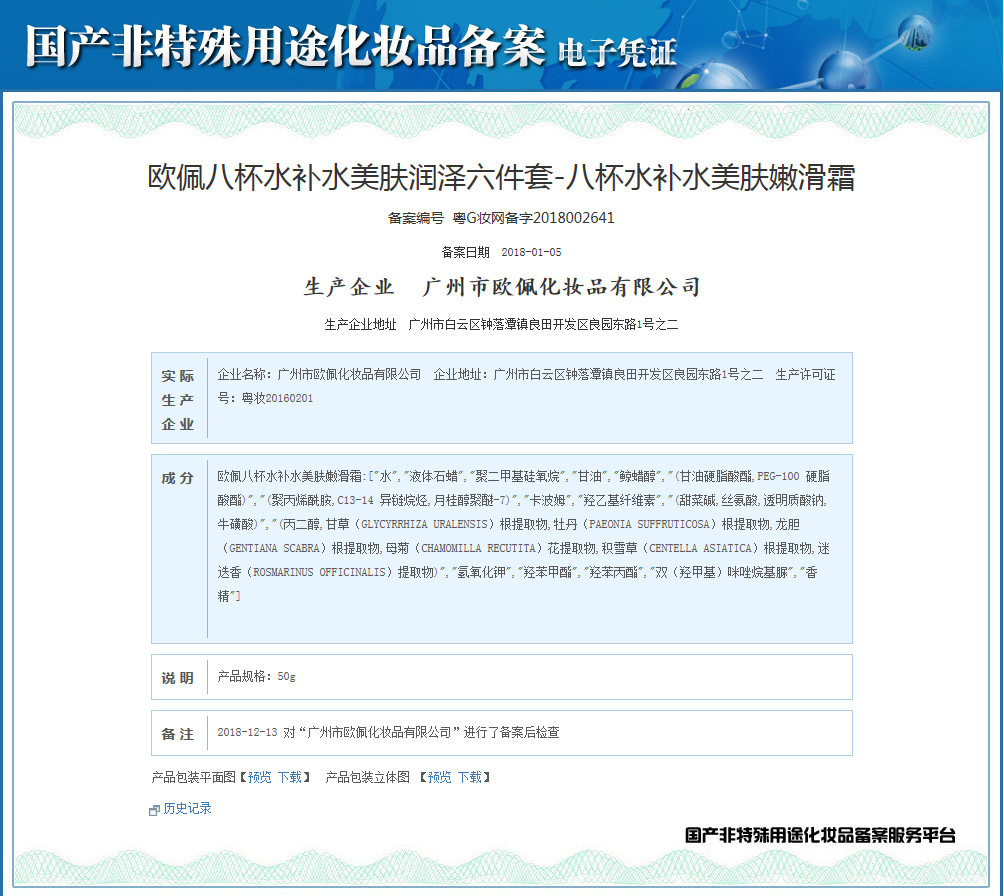The width and height of the screenshot is (1004, 896).
Task: Download 产品包装立体图 via 下载 link
Action: click(469, 777)
